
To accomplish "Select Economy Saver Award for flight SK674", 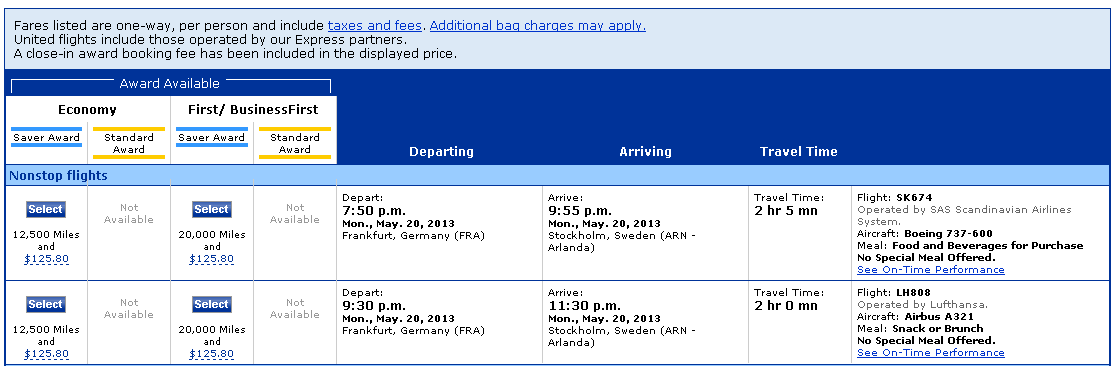I will pyautogui.click(x=45, y=210).
